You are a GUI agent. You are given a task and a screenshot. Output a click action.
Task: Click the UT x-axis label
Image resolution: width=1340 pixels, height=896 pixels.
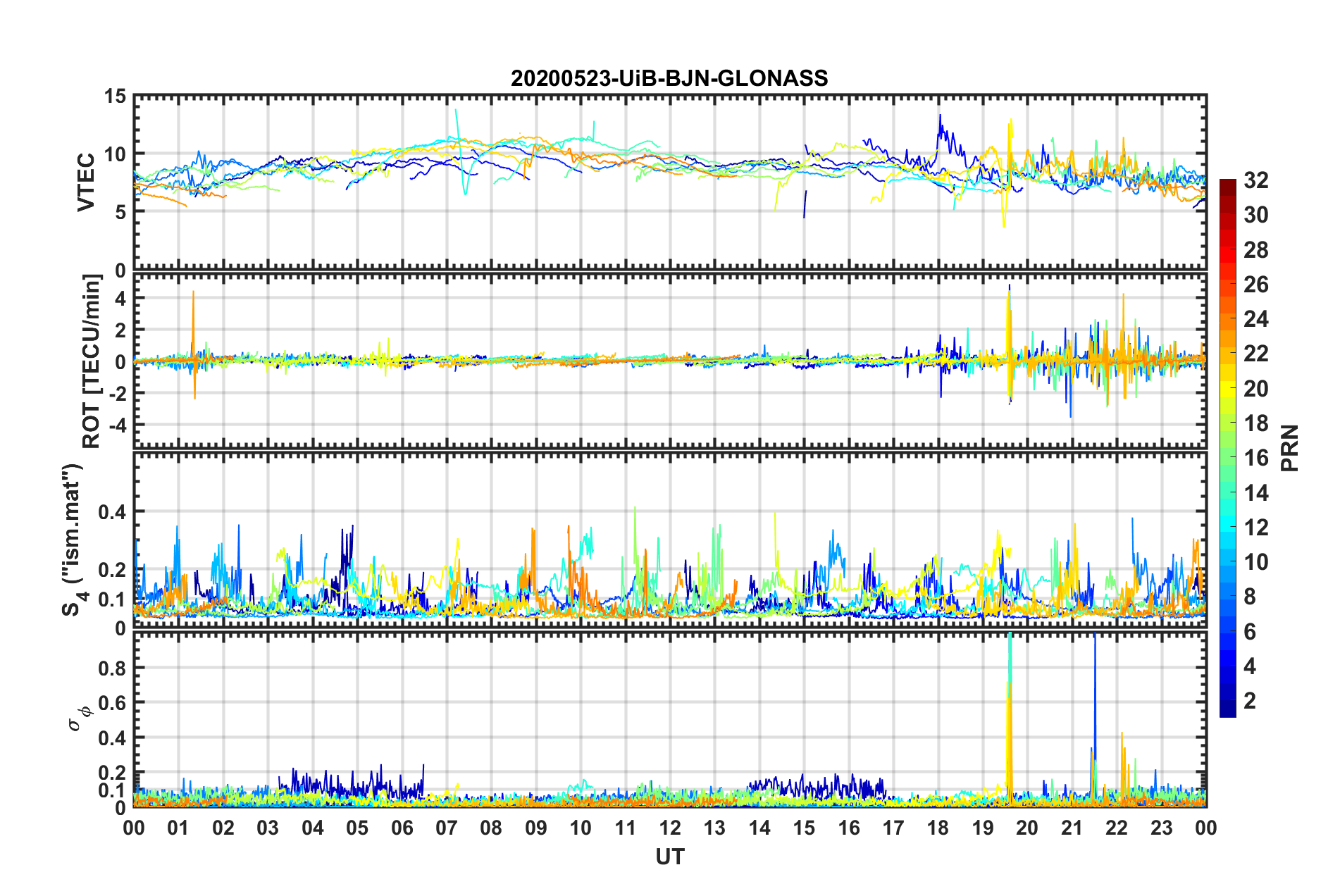669,856
